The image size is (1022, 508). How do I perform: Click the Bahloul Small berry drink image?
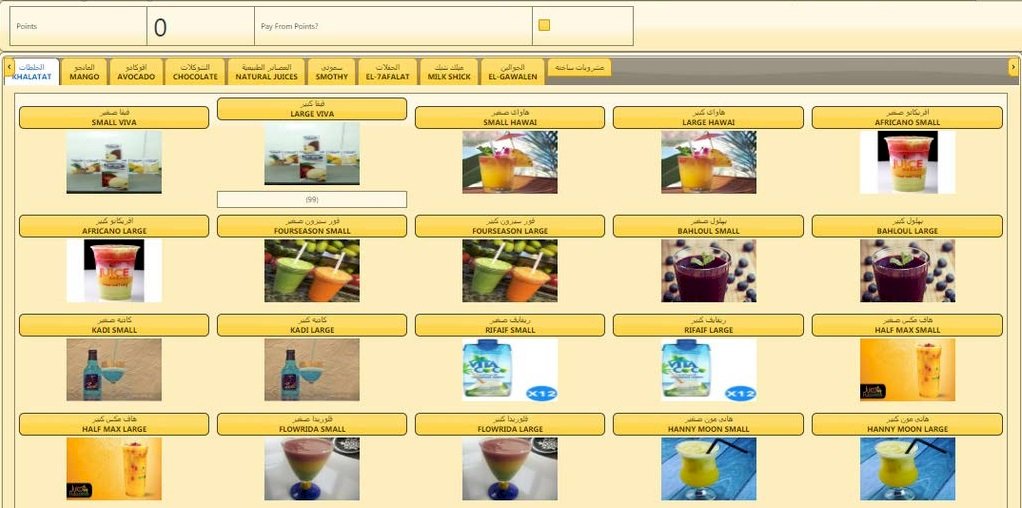(709, 271)
